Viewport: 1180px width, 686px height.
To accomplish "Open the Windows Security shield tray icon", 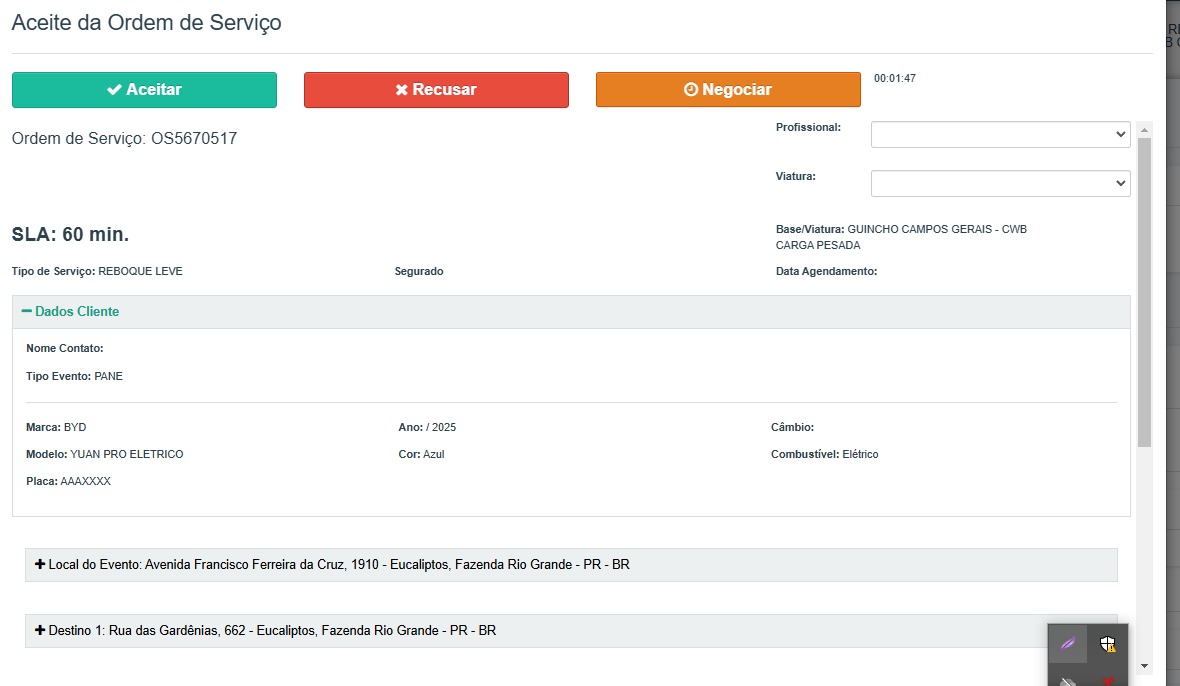I will tap(1107, 644).
